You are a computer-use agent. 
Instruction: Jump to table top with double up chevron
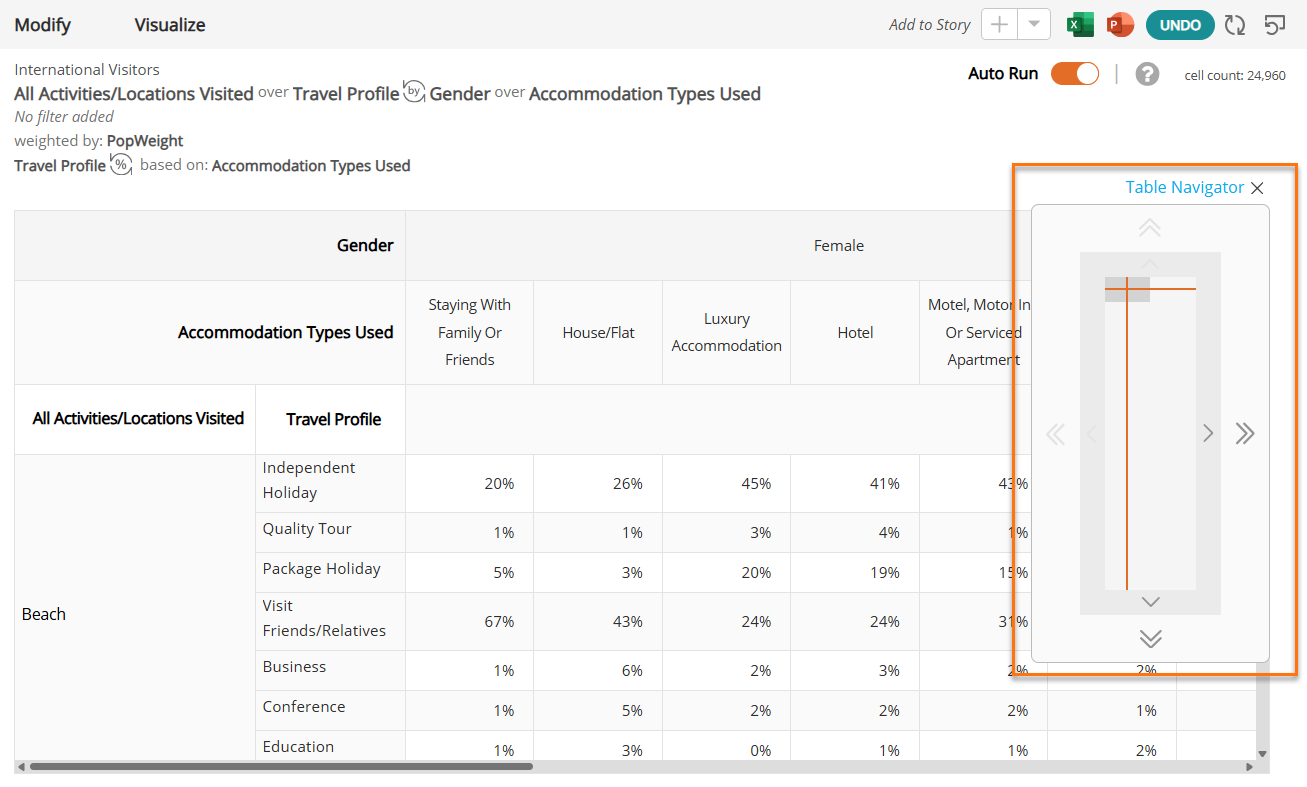(x=1150, y=228)
